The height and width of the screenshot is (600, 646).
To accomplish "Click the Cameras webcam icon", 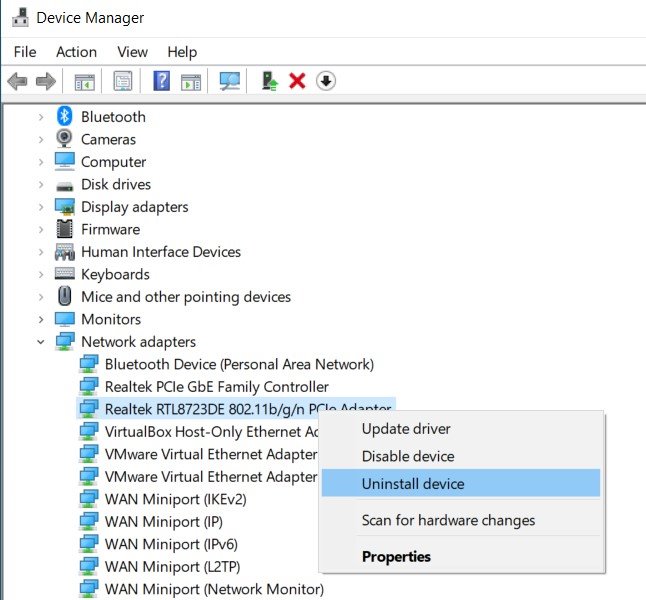I will click(64, 138).
